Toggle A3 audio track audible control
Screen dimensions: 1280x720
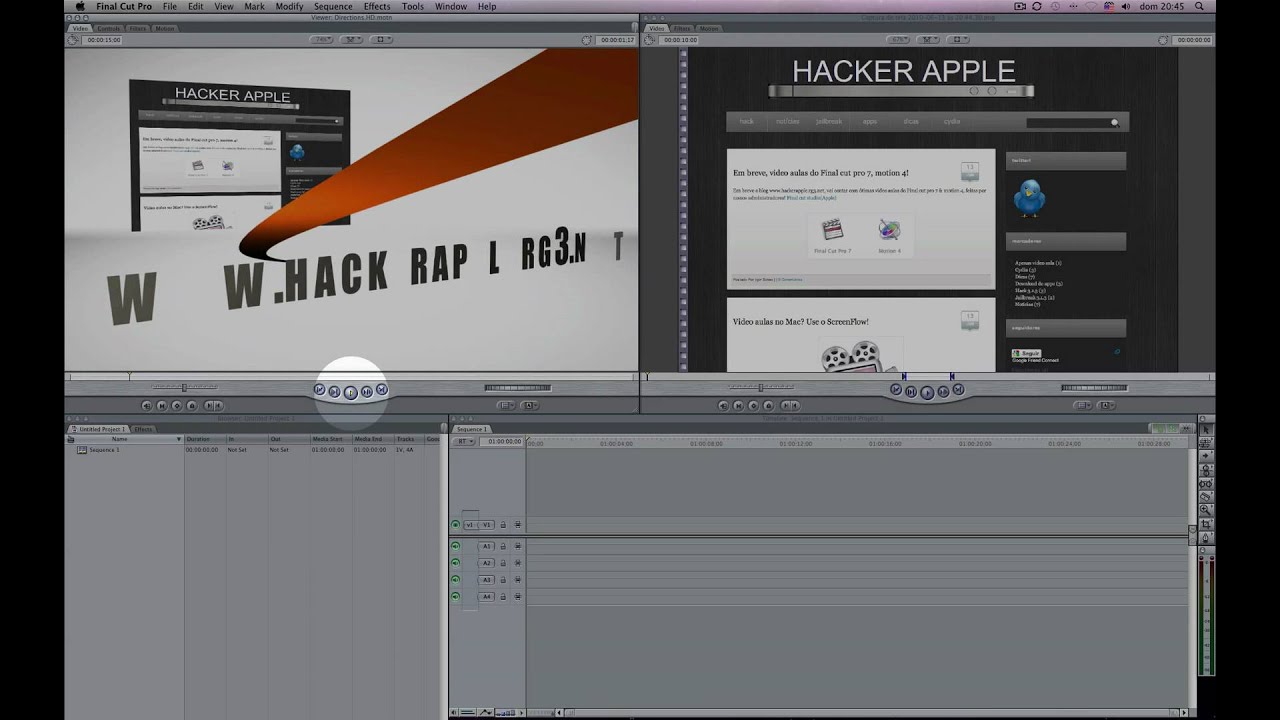(455, 580)
